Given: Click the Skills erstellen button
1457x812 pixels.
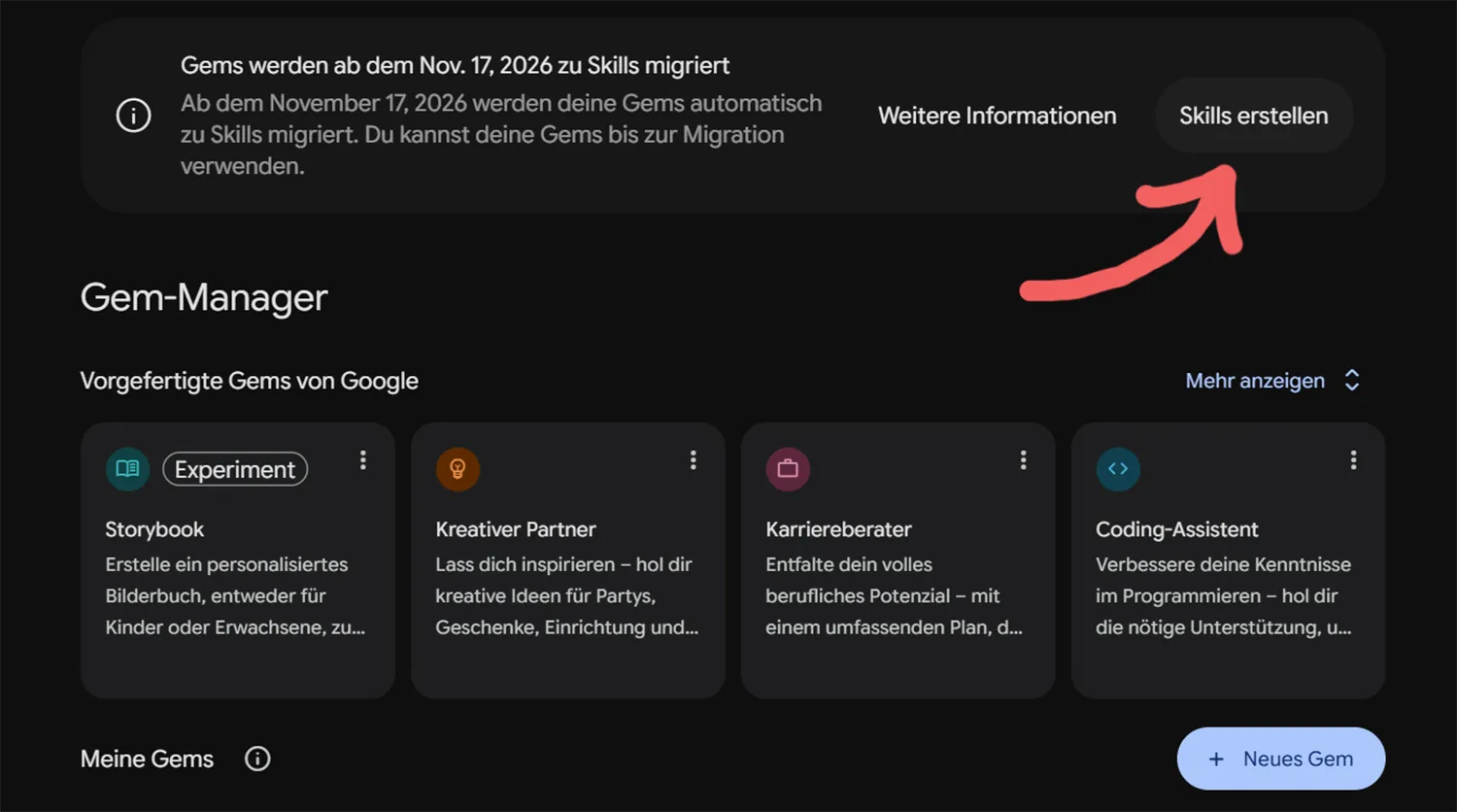Looking at the screenshot, I should pyautogui.click(x=1254, y=116).
